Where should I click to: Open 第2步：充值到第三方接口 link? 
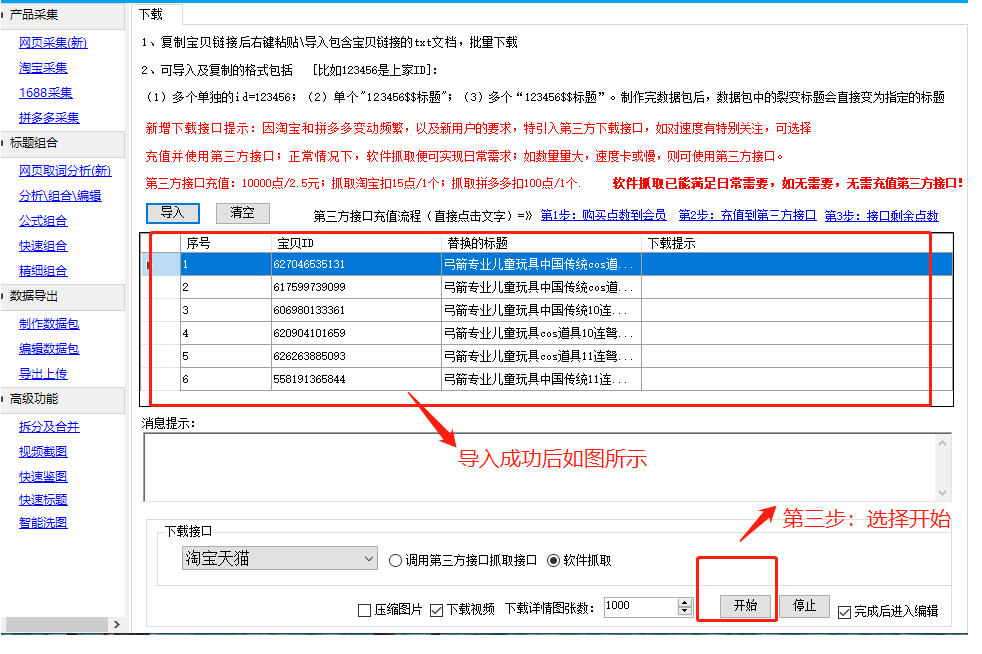click(747, 215)
